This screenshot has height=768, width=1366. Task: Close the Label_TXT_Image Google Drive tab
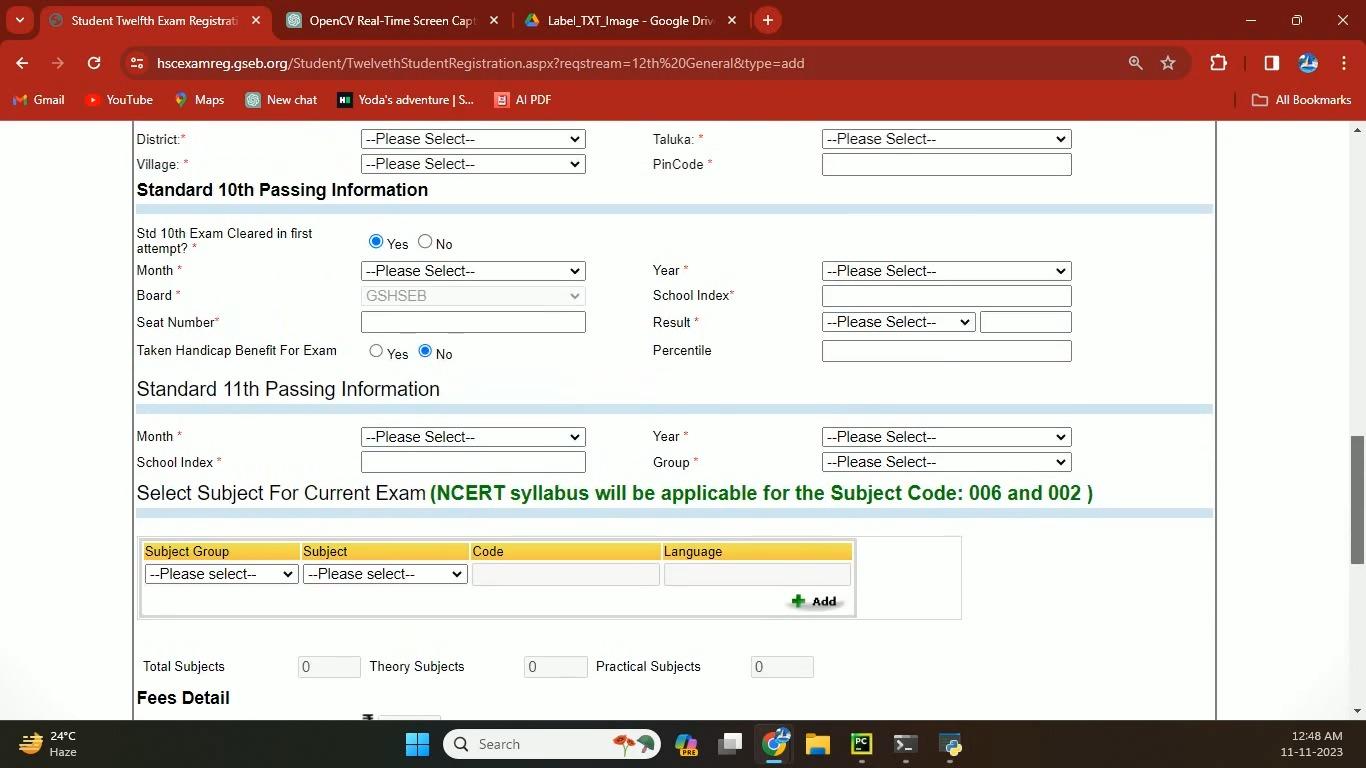[731, 20]
